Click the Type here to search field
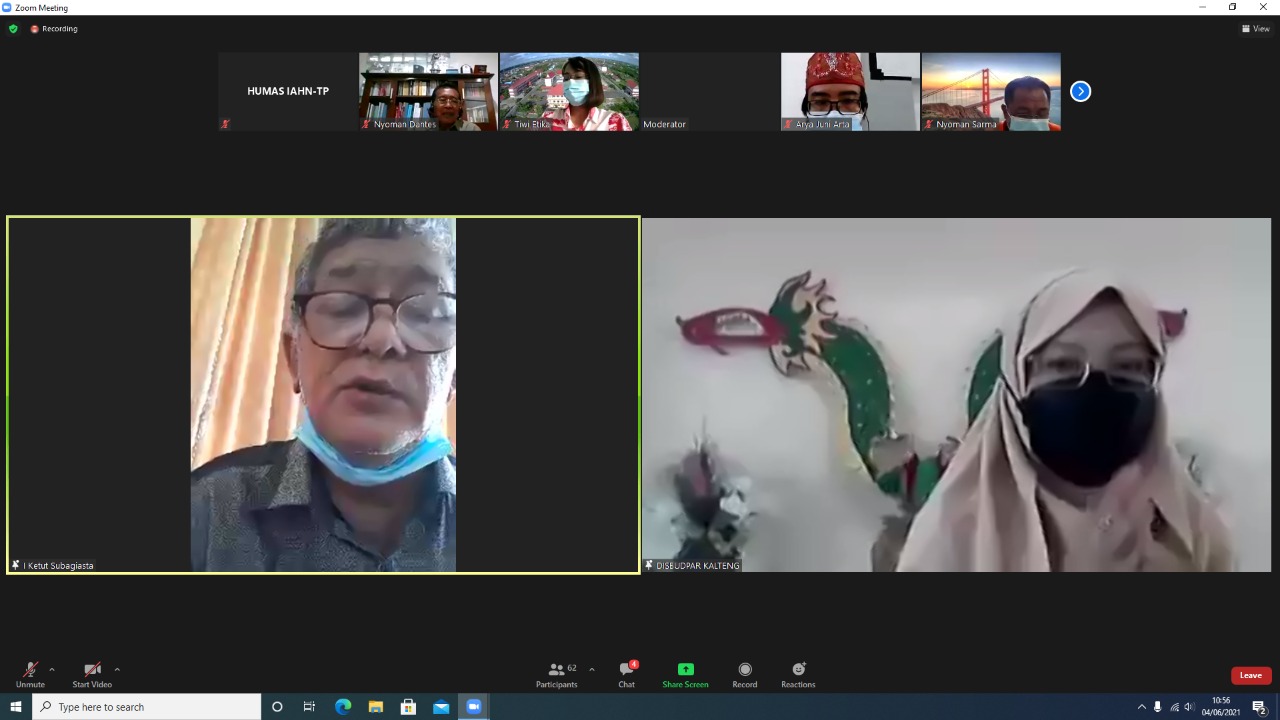This screenshot has width=1280, height=720. pos(150,707)
